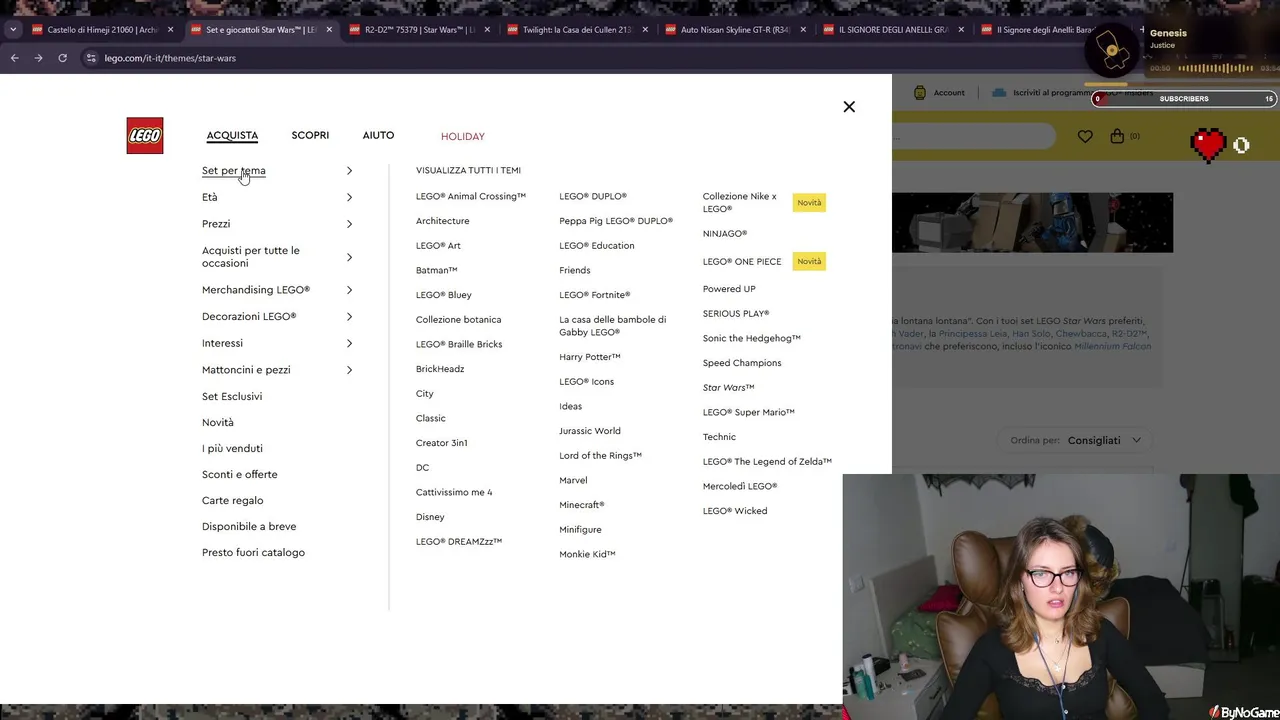Select the Speed Champions theme
Image resolution: width=1280 pixels, height=720 pixels.
(x=742, y=363)
